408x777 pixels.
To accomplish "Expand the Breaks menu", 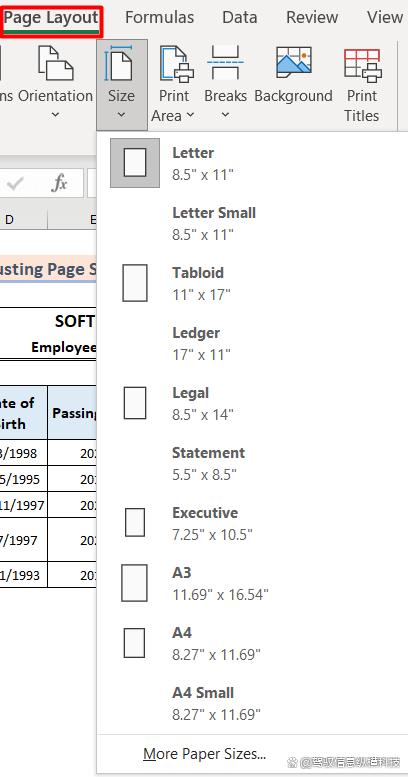I will coord(225,82).
